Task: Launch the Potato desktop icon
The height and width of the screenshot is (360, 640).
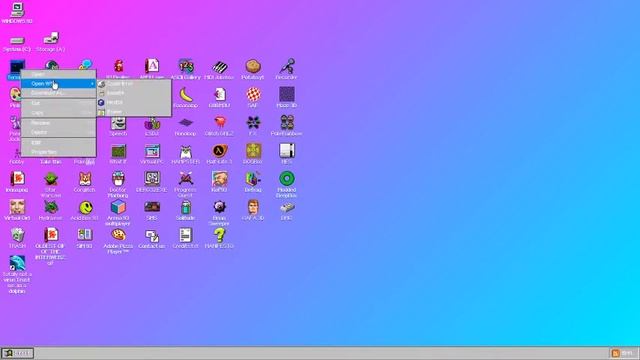Action: 253,69
